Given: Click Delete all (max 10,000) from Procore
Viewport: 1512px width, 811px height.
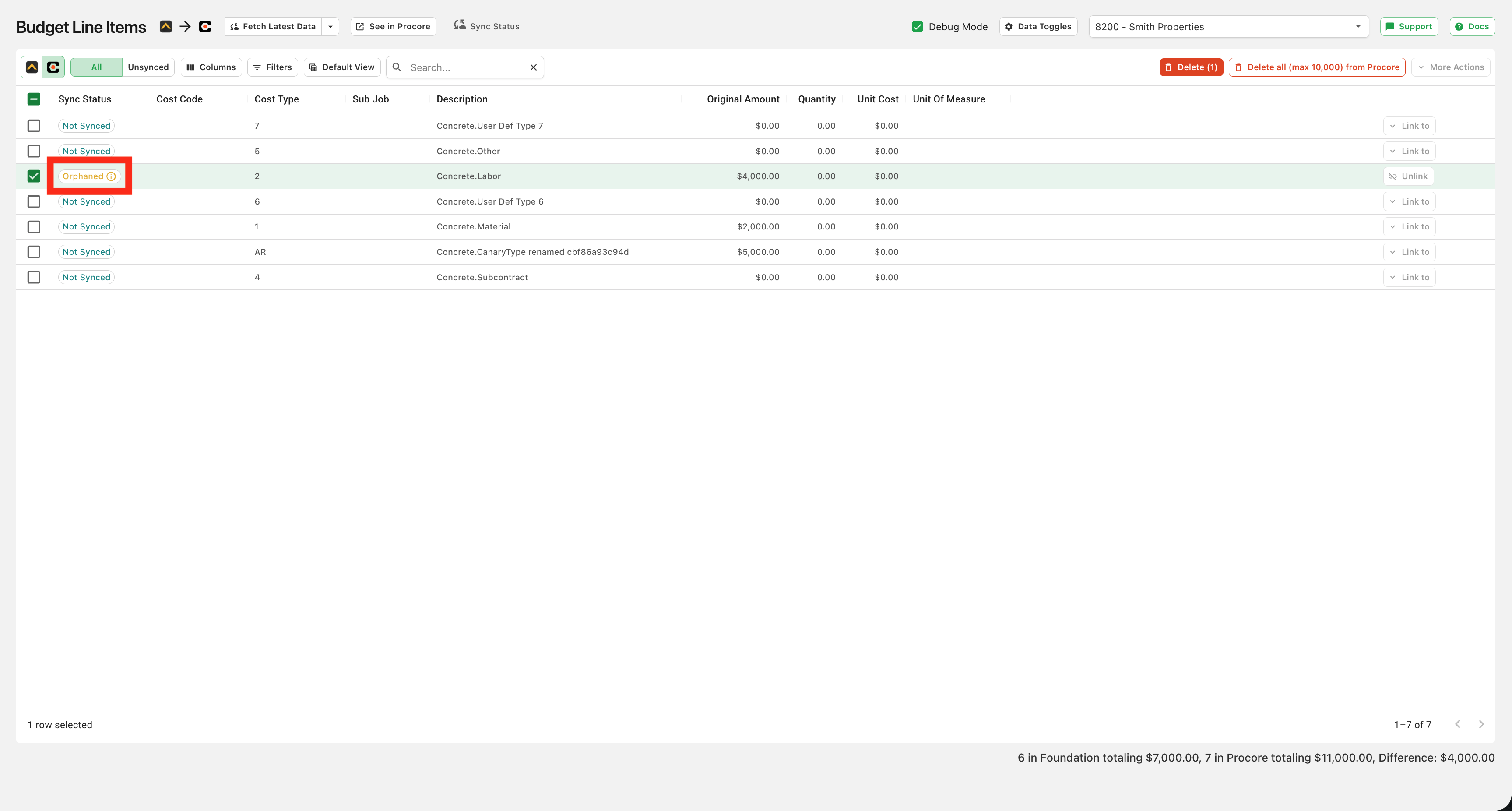Looking at the screenshot, I should pyautogui.click(x=1317, y=67).
